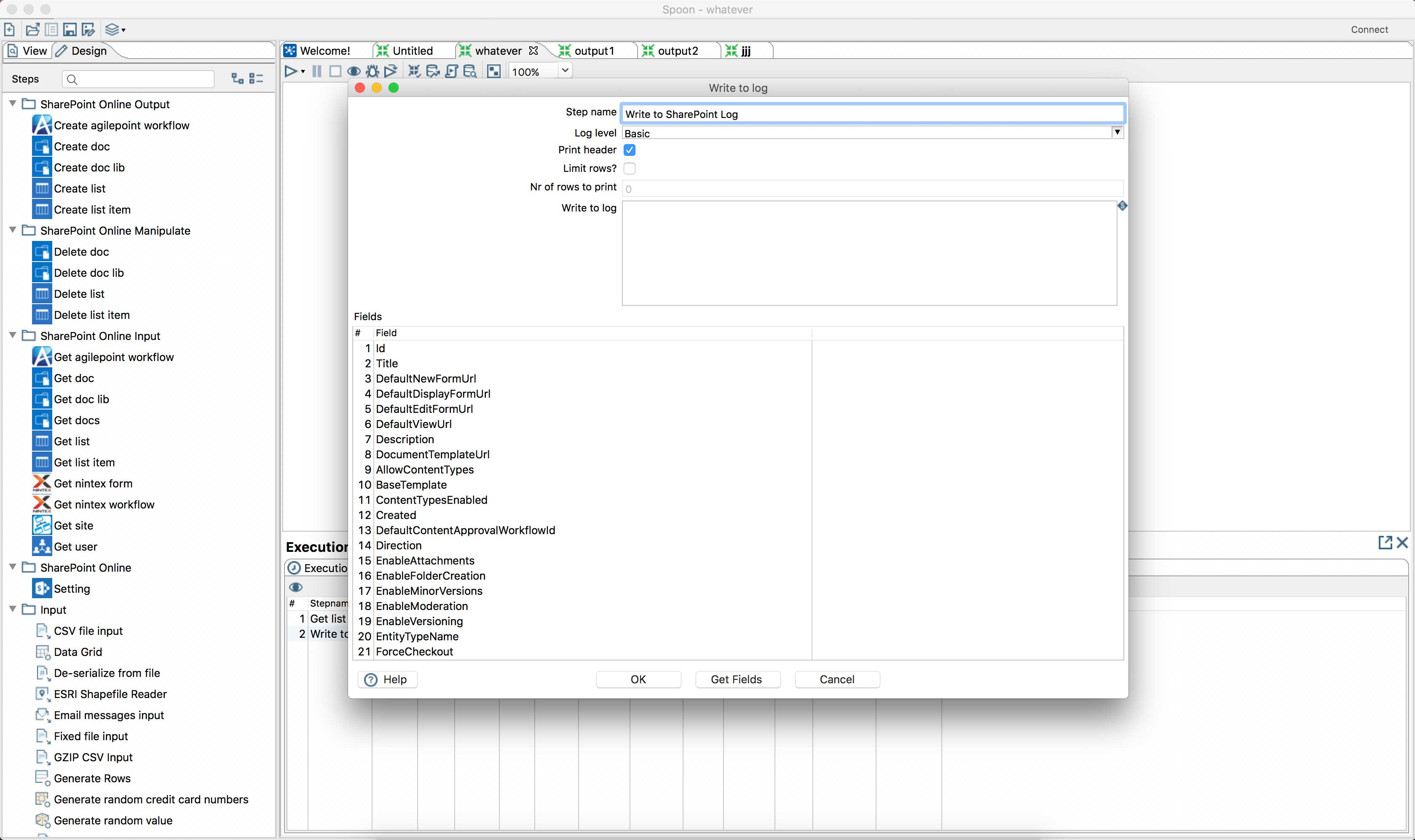Collapse the SharePoint Online Manipulate folder

(13, 230)
